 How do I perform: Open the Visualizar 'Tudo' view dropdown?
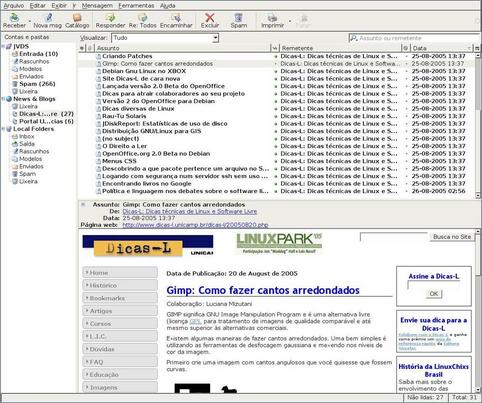pyautogui.click(x=165, y=38)
